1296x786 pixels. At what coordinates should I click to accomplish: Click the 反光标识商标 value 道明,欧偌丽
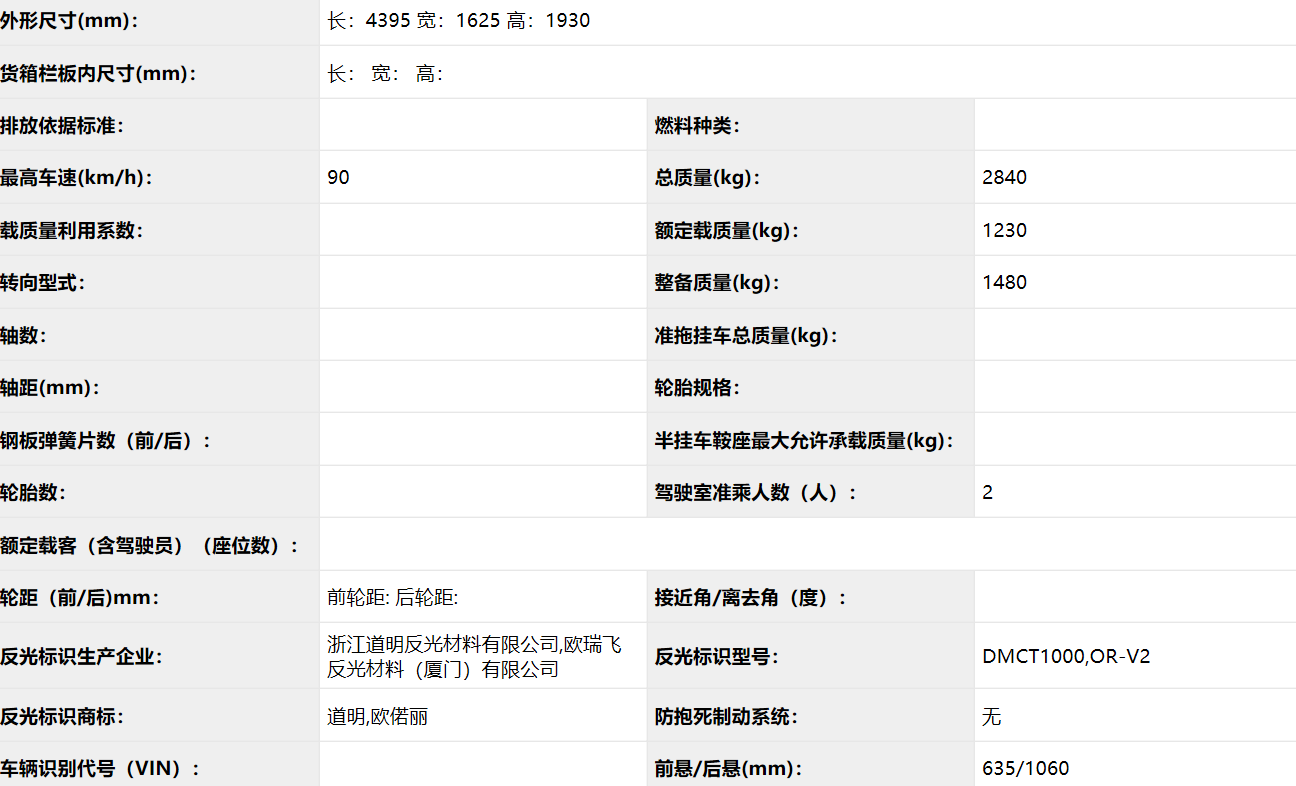pyautogui.click(x=378, y=717)
